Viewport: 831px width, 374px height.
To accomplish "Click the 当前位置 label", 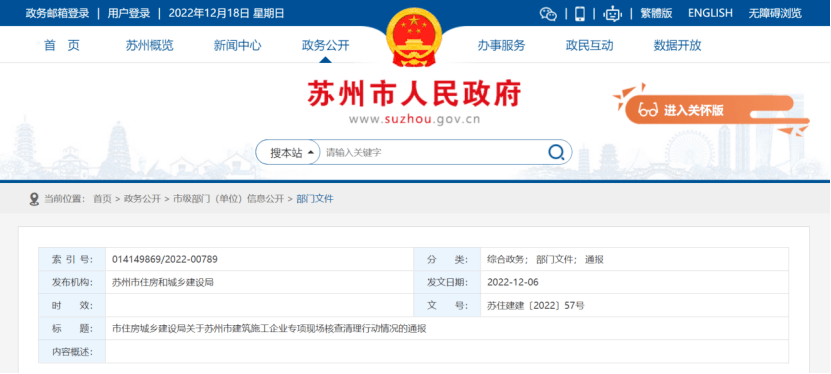I will click(64, 199).
